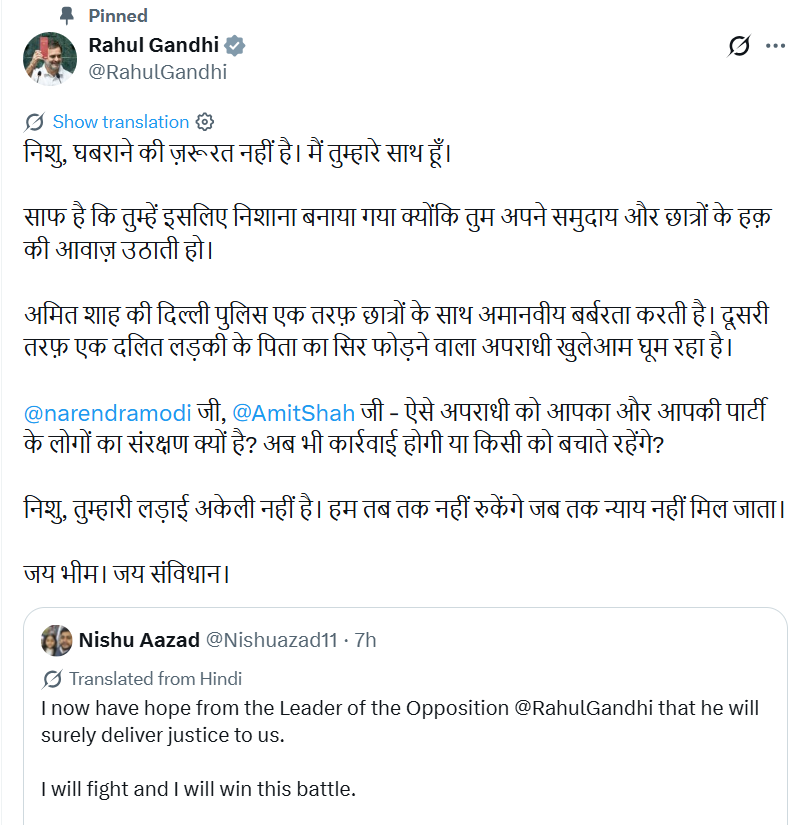
Task: Click the pinned pushpin icon
Action: 66,16
